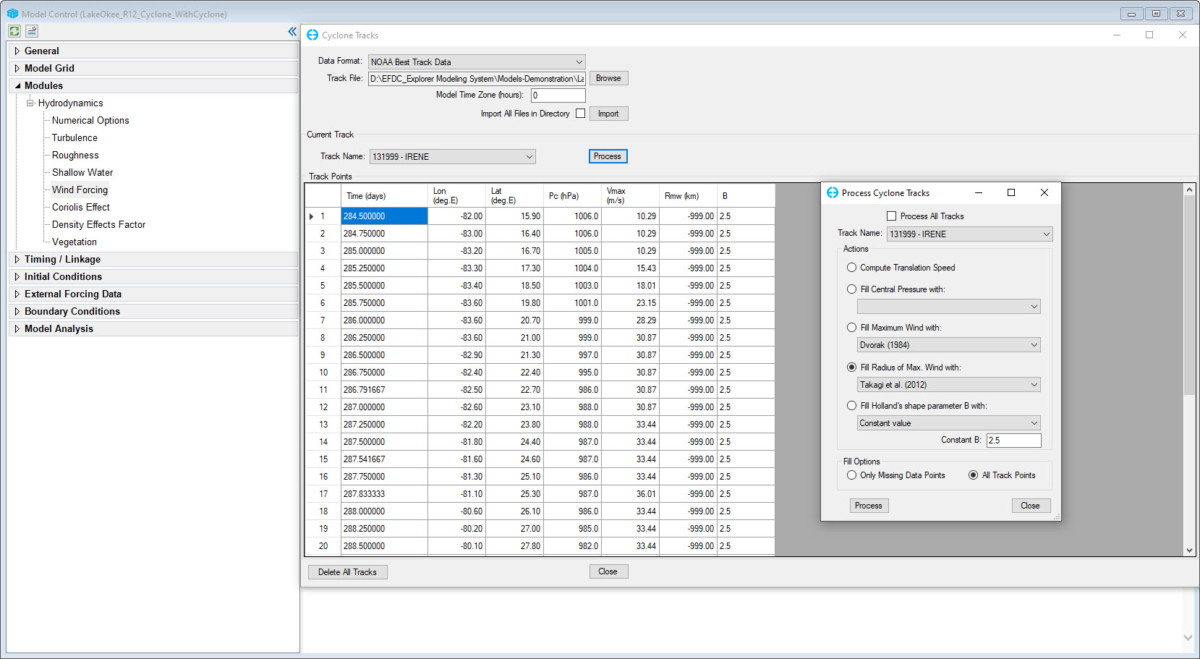
Task: Select Coriolis Effect in the module tree
Action: pos(80,207)
